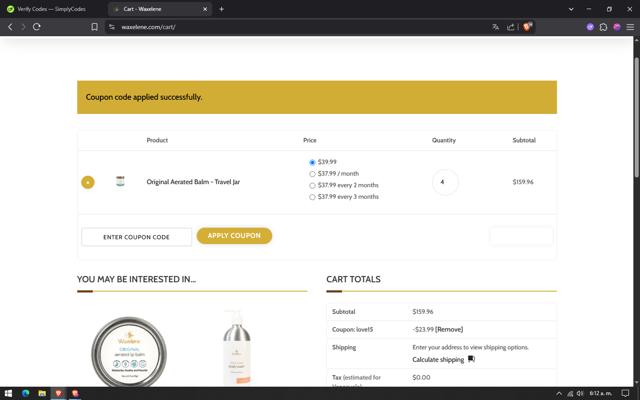
Task: Open the browser hamburger menu
Action: pyautogui.click(x=630, y=27)
